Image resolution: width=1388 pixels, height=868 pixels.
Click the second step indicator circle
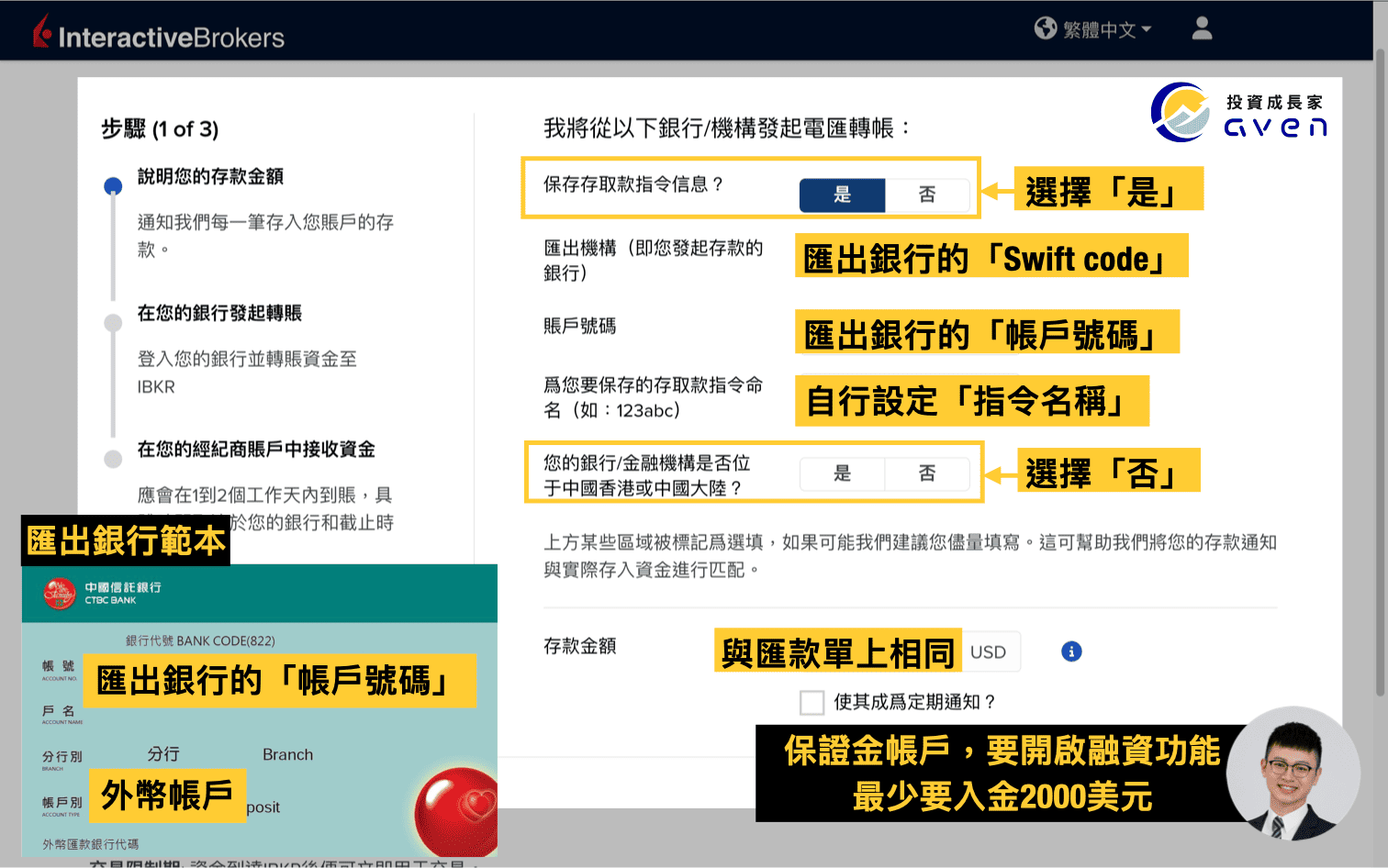pos(113,322)
